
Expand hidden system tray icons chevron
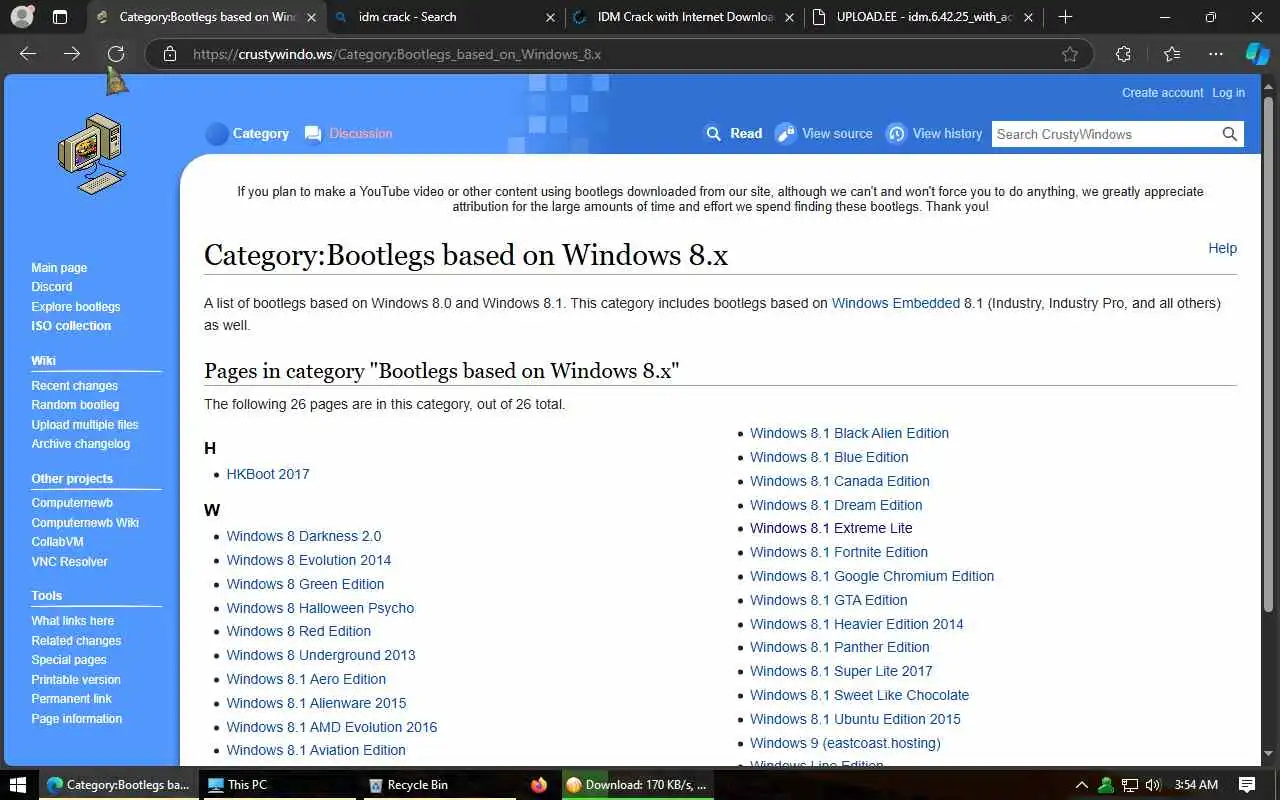(1081, 785)
